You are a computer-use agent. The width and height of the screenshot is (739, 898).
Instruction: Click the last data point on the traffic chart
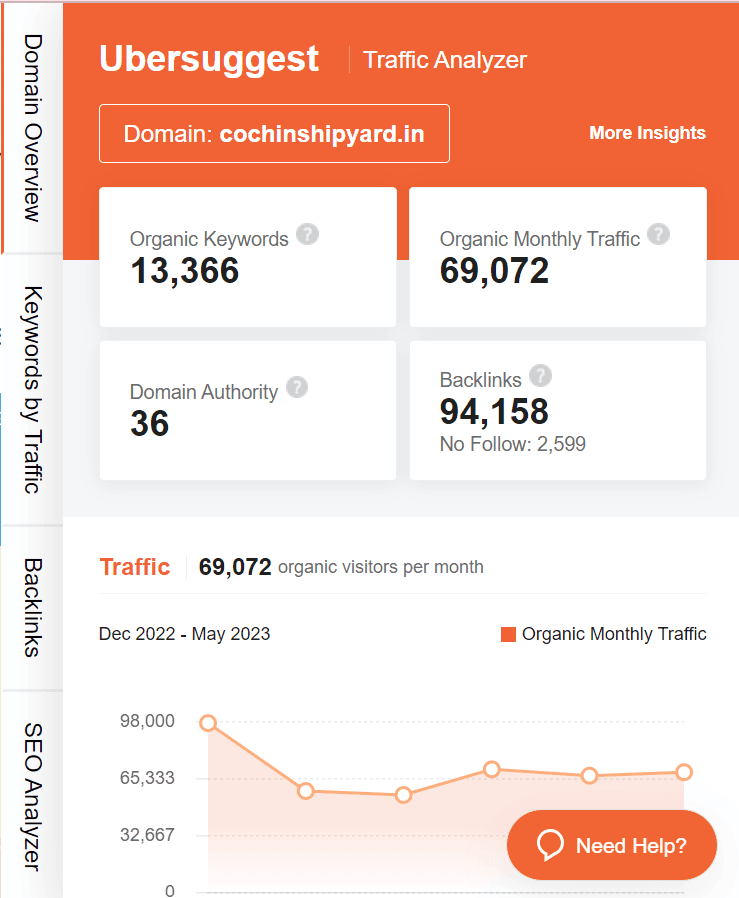pyautogui.click(x=684, y=772)
